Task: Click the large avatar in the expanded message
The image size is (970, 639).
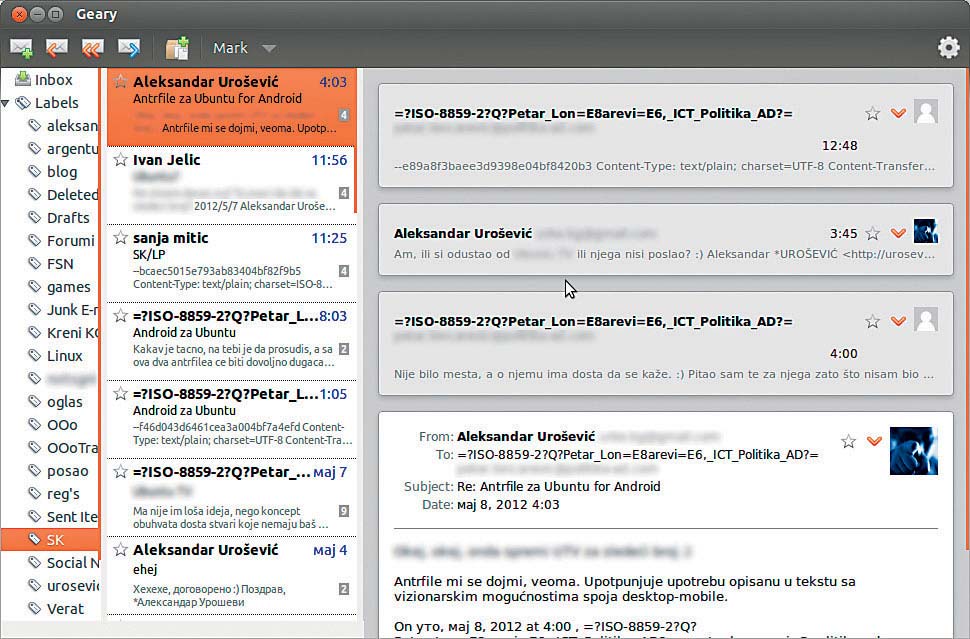Action: coord(914,451)
